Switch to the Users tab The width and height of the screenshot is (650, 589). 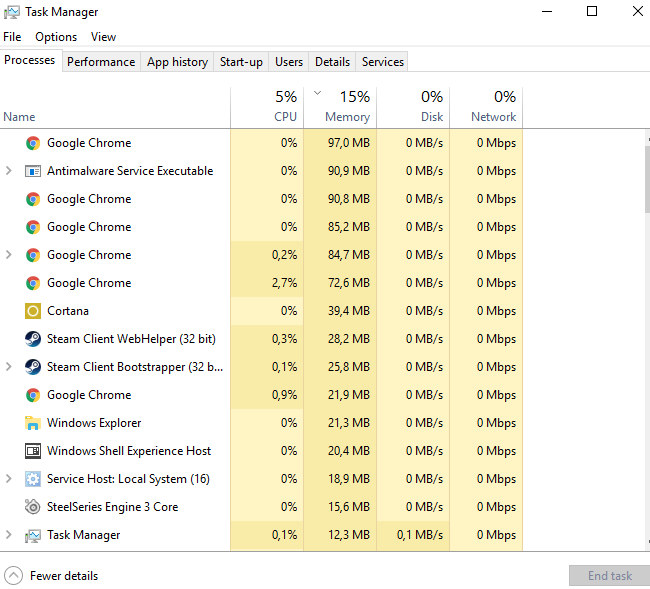click(x=289, y=62)
